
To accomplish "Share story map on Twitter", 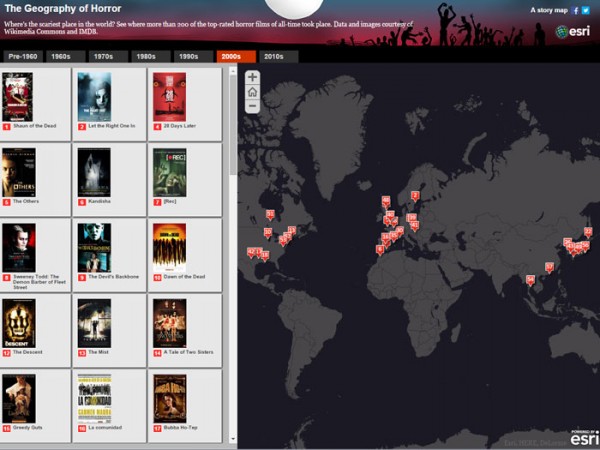I will [x=586, y=10].
